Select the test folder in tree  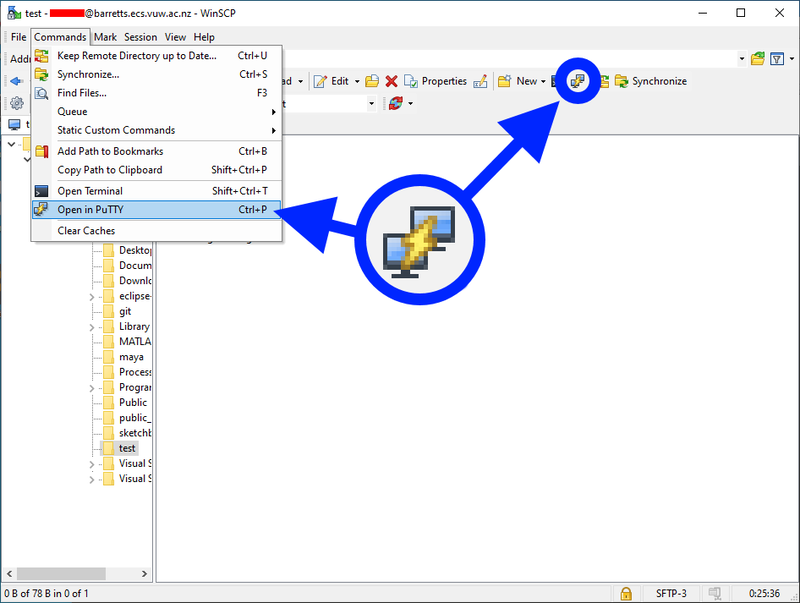pos(120,448)
